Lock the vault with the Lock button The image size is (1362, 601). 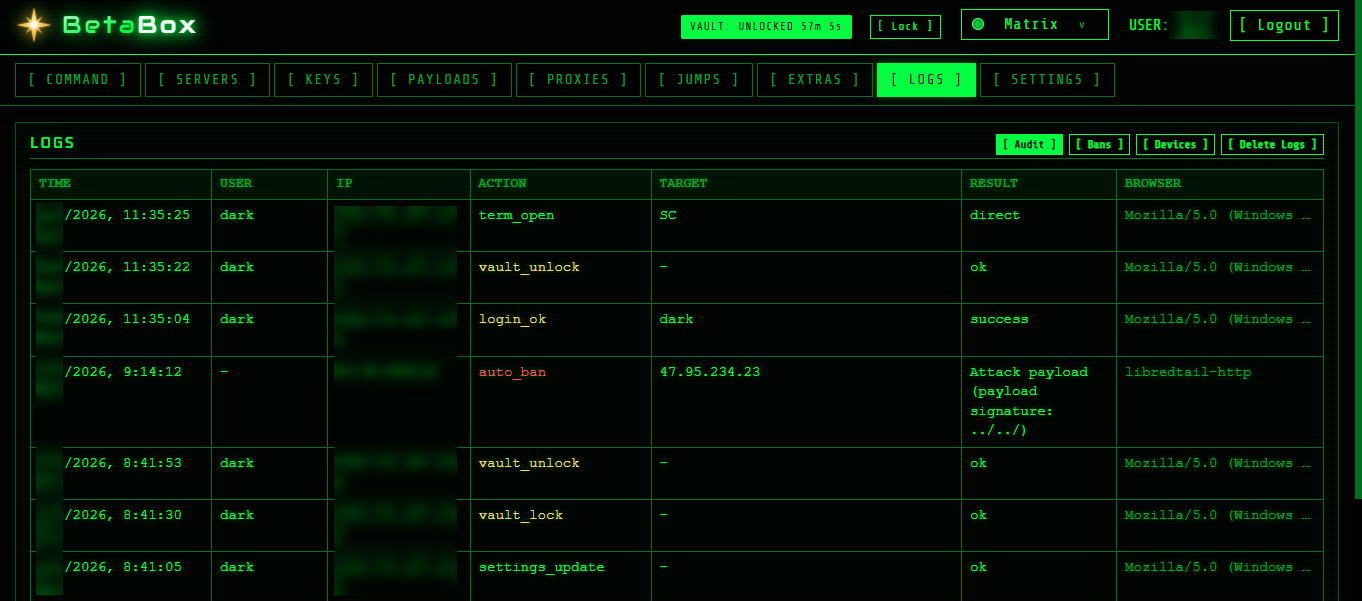[x=905, y=27]
